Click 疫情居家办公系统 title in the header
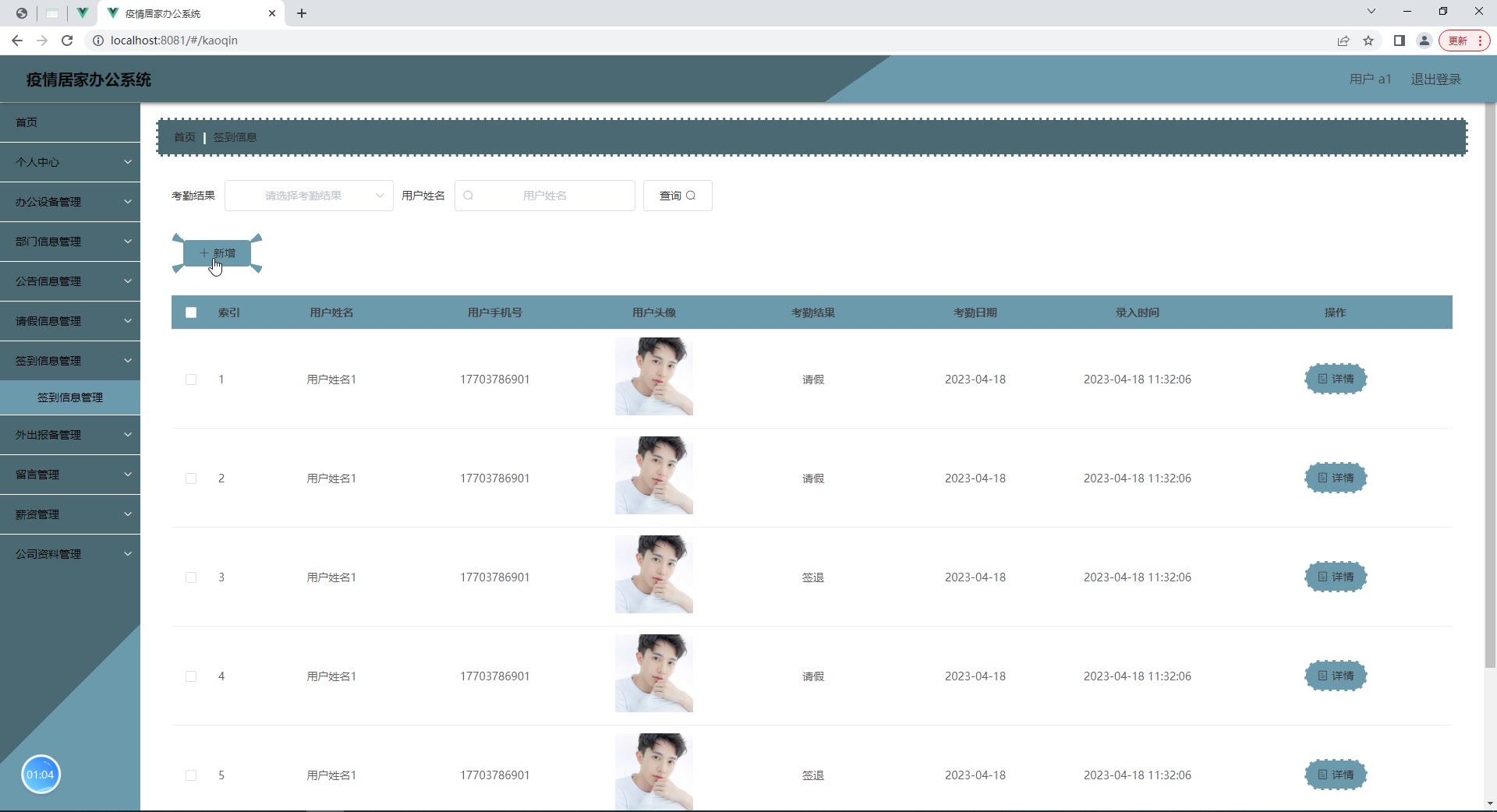Screen dimensions: 1497x812 [89, 79]
